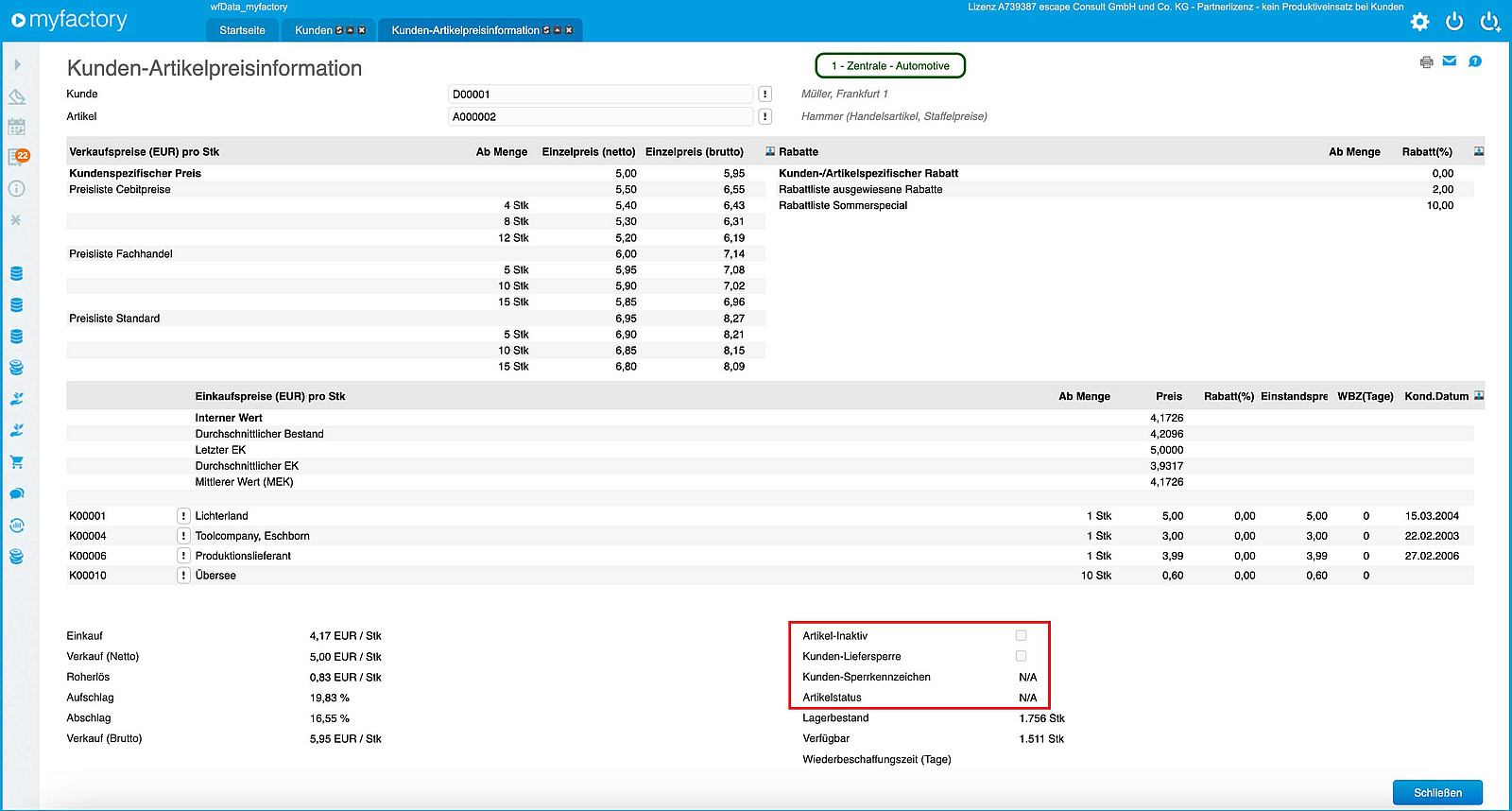
Task: Click the blue envelope mail icon
Action: [1450, 61]
